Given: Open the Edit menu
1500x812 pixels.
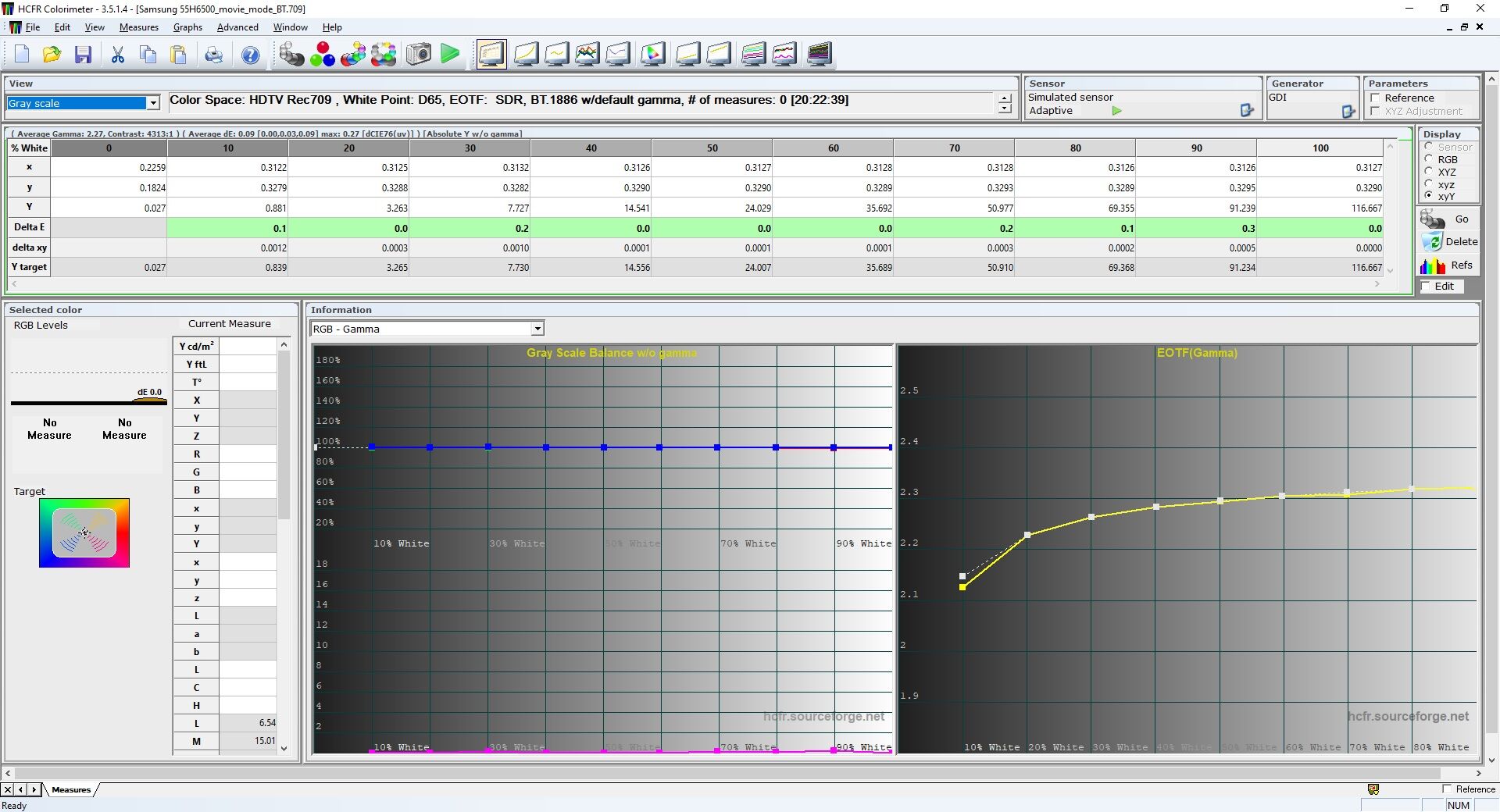Looking at the screenshot, I should point(62,27).
